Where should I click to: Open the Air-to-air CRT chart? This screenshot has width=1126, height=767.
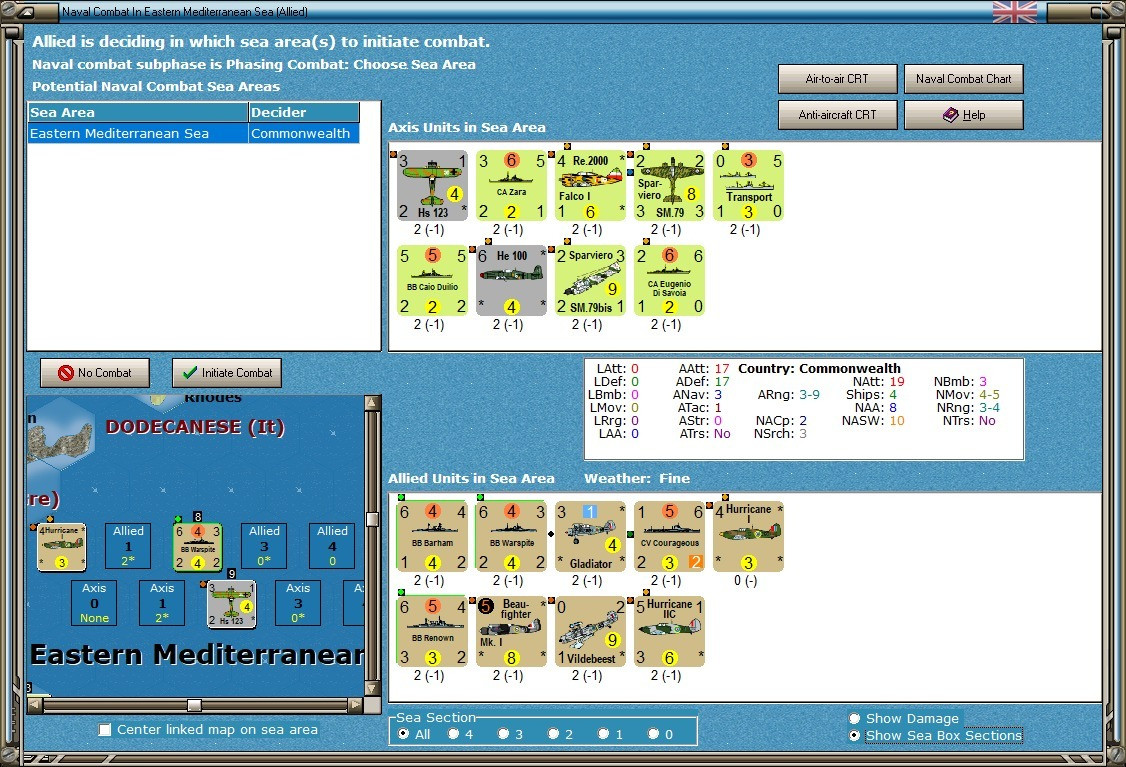pyautogui.click(x=837, y=79)
